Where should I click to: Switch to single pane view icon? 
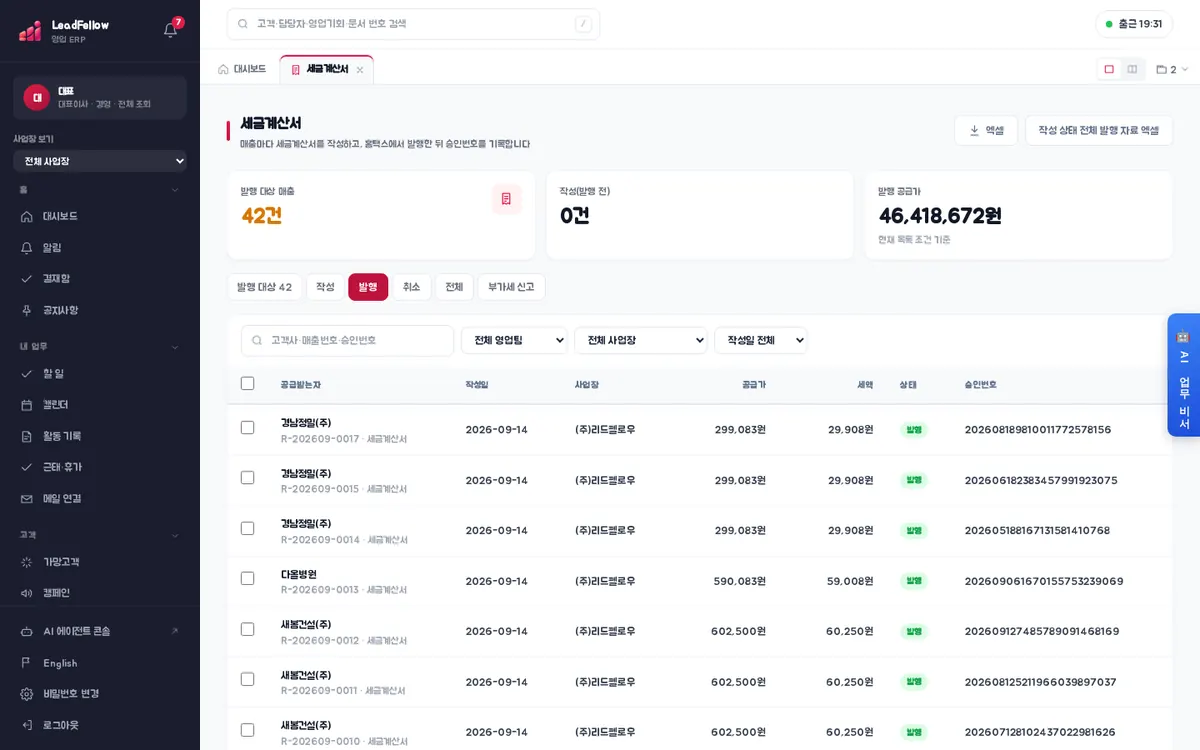1109,69
